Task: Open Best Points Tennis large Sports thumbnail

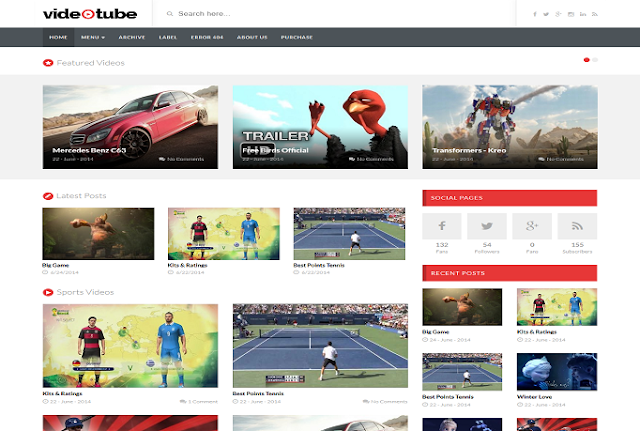Action: click(320, 346)
